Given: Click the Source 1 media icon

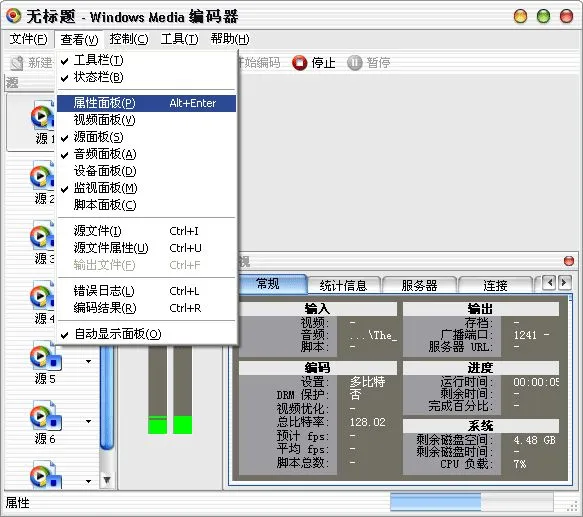Looking at the screenshot, I should 42,116.
